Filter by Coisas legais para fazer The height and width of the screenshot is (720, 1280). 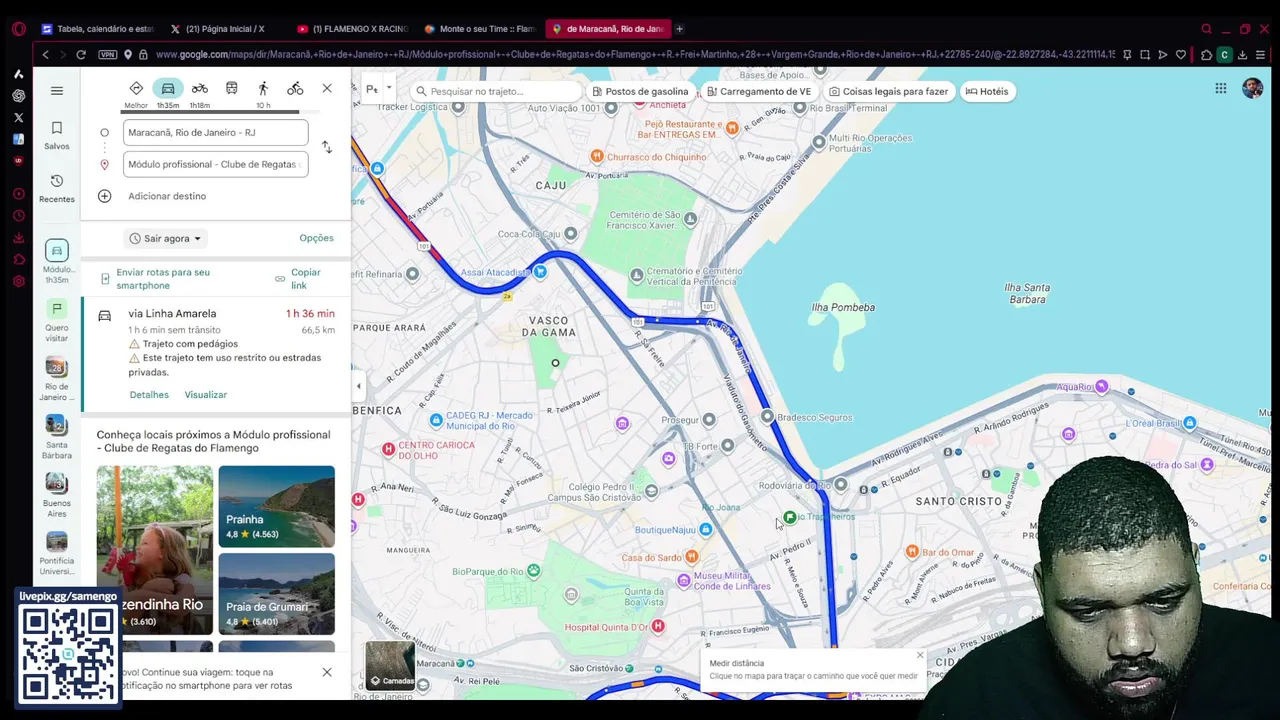(888, 91)
